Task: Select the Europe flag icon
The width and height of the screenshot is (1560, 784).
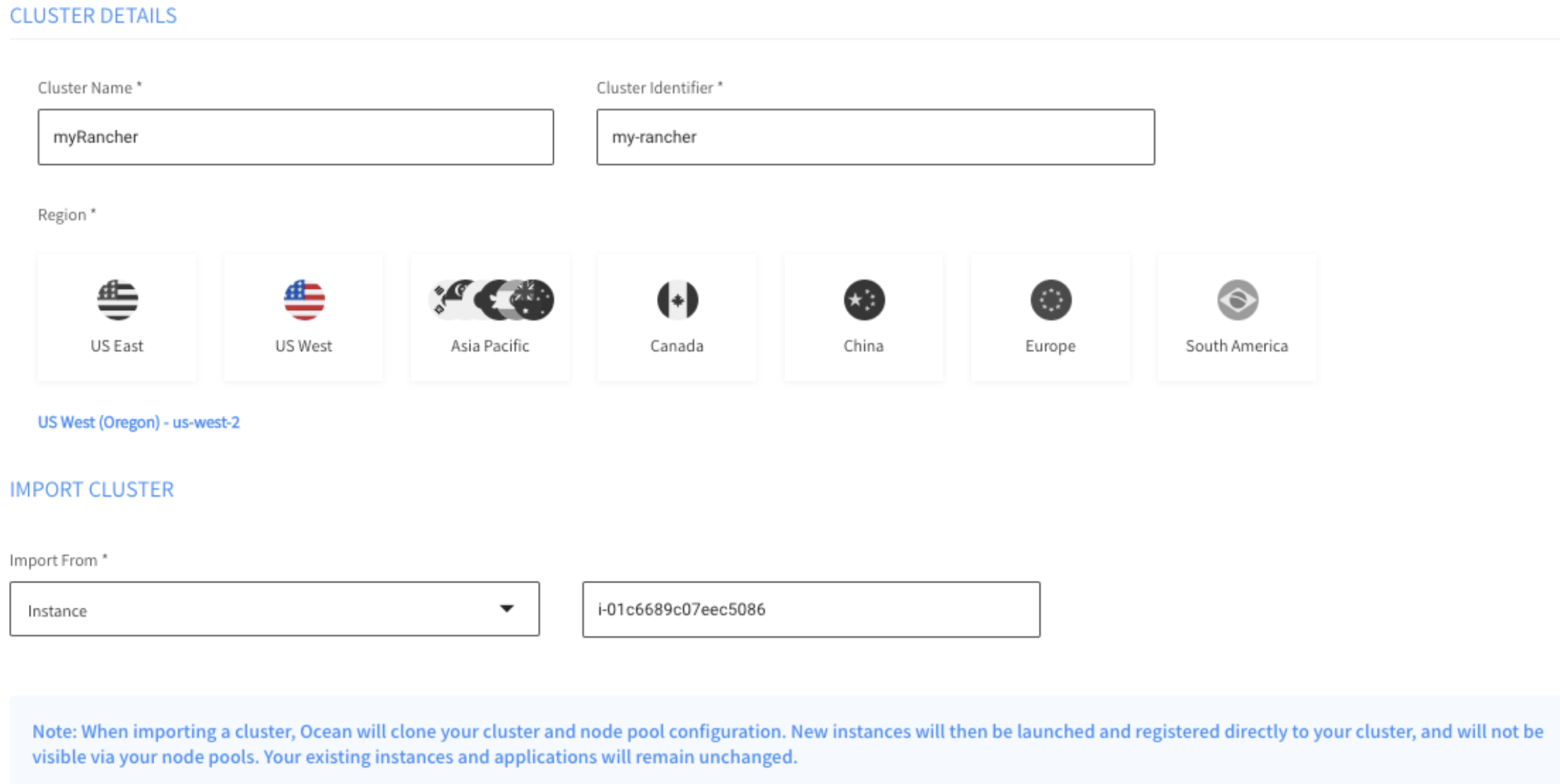Action: [1050, 300]
